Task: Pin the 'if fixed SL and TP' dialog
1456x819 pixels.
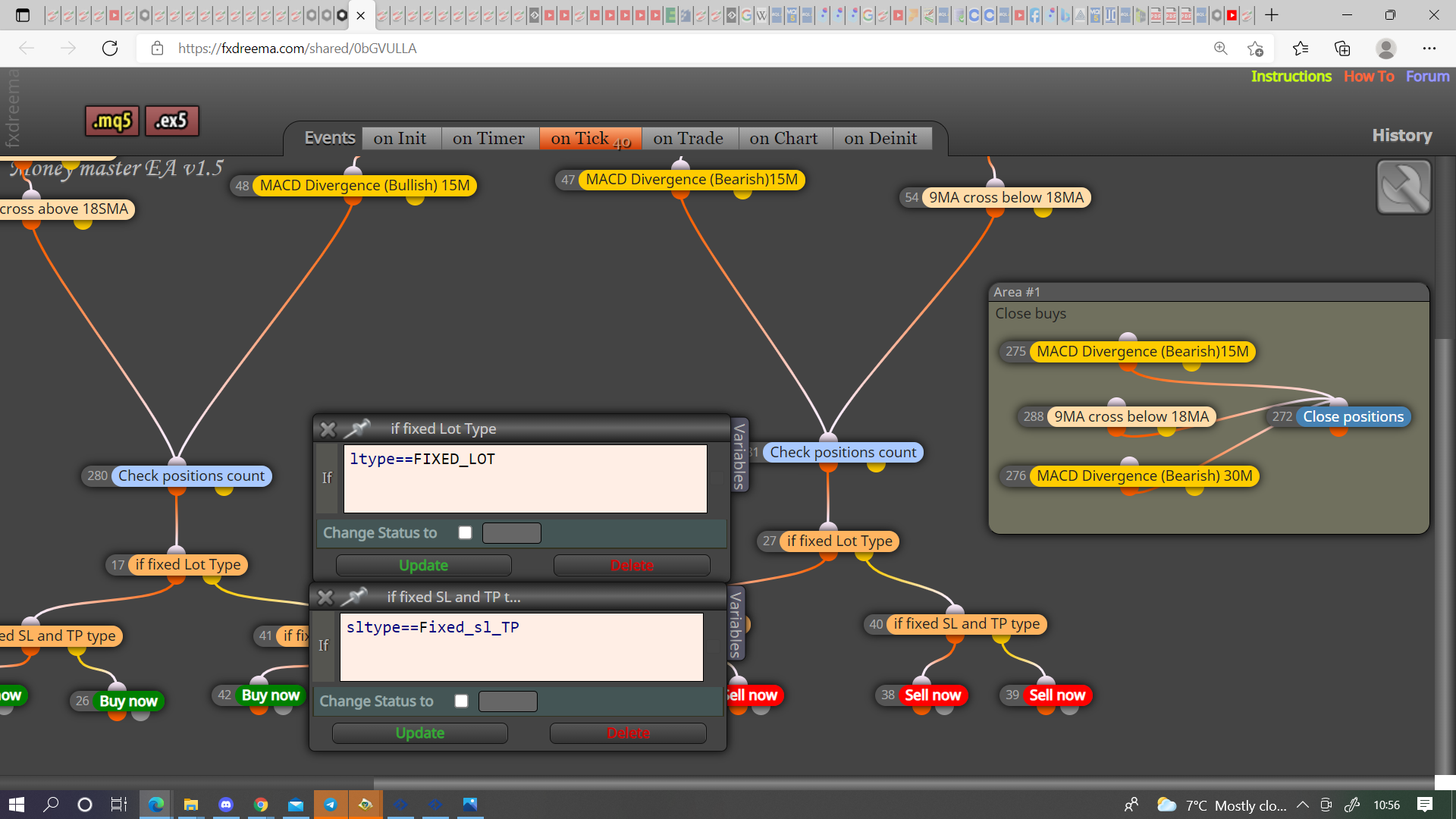Action: pos(353,597)
